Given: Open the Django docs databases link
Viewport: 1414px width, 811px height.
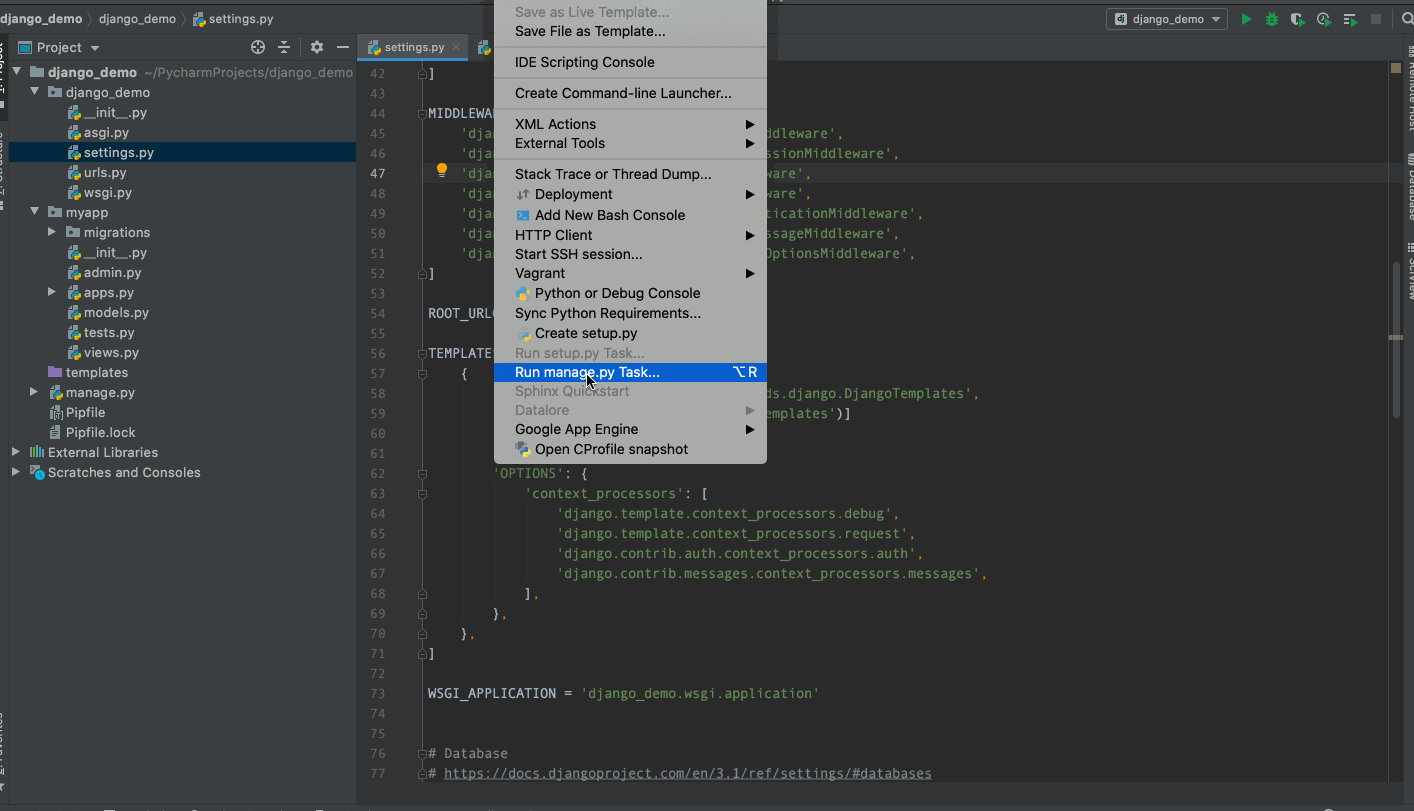Looking at the screenshot, I should click(x=688, y=773).
